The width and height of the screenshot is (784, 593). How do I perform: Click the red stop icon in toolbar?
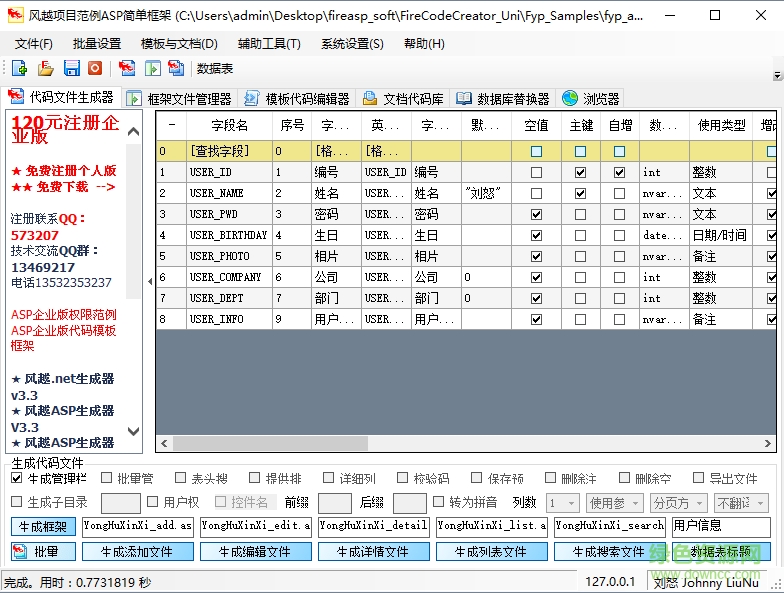point(95,68)
